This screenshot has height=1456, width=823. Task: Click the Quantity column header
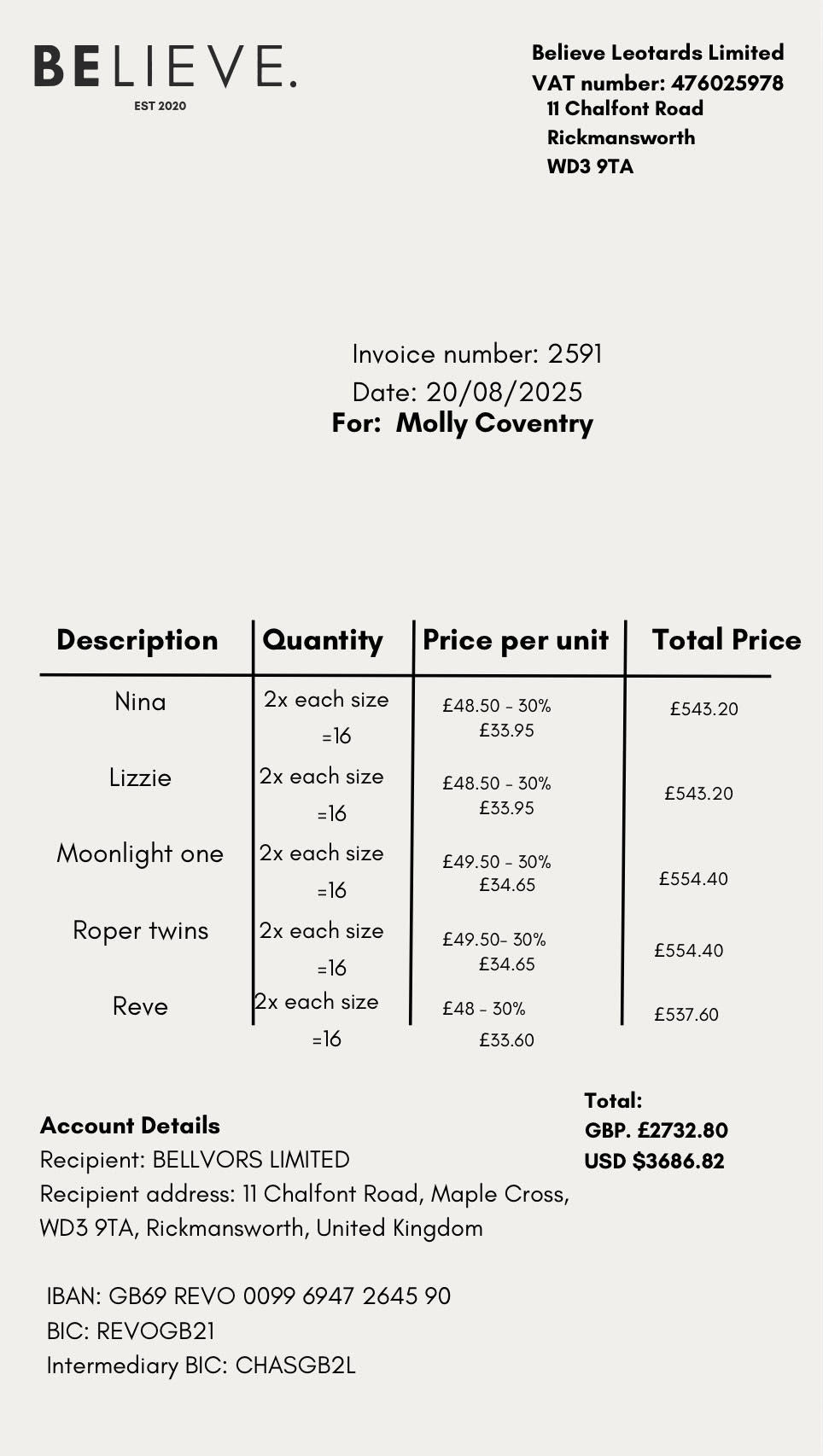tap(323, 640)
